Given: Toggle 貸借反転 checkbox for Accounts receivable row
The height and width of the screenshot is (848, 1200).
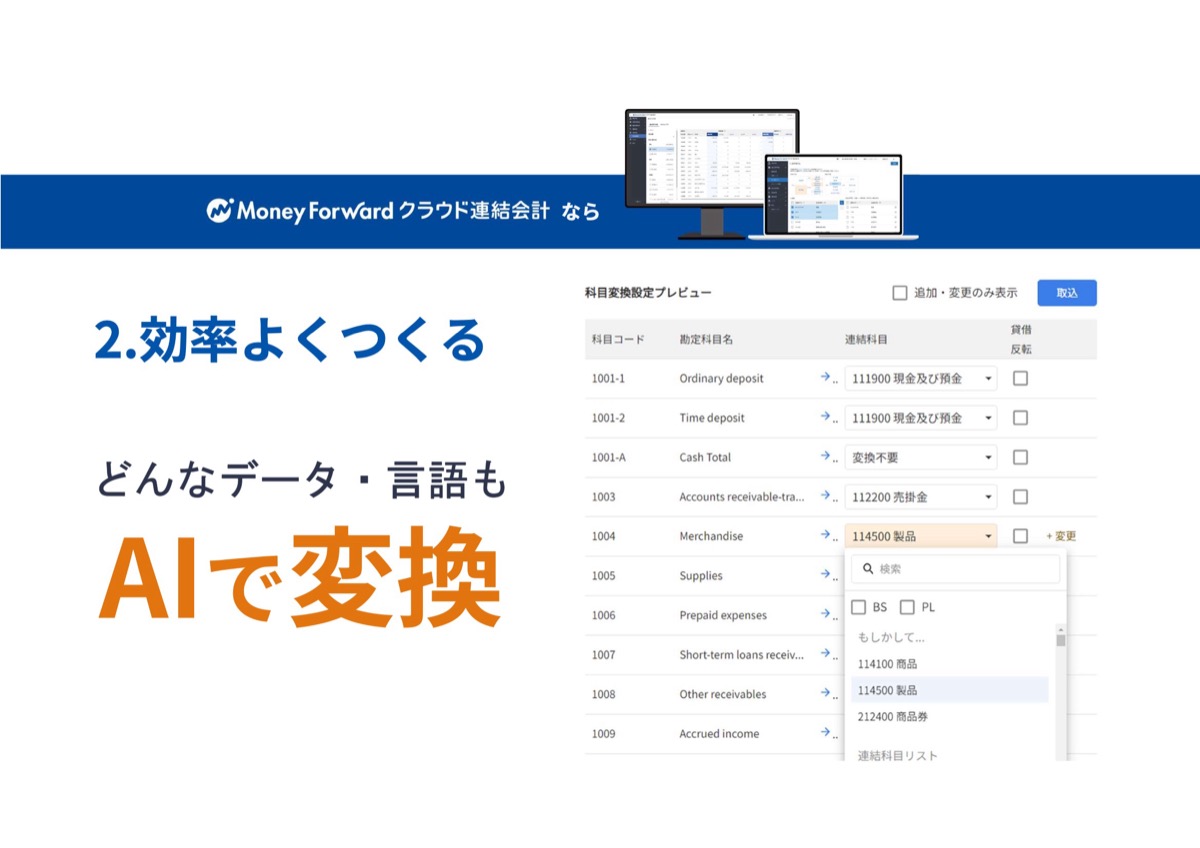Looking at the screenshot, I should click(x=1020, y=497).
